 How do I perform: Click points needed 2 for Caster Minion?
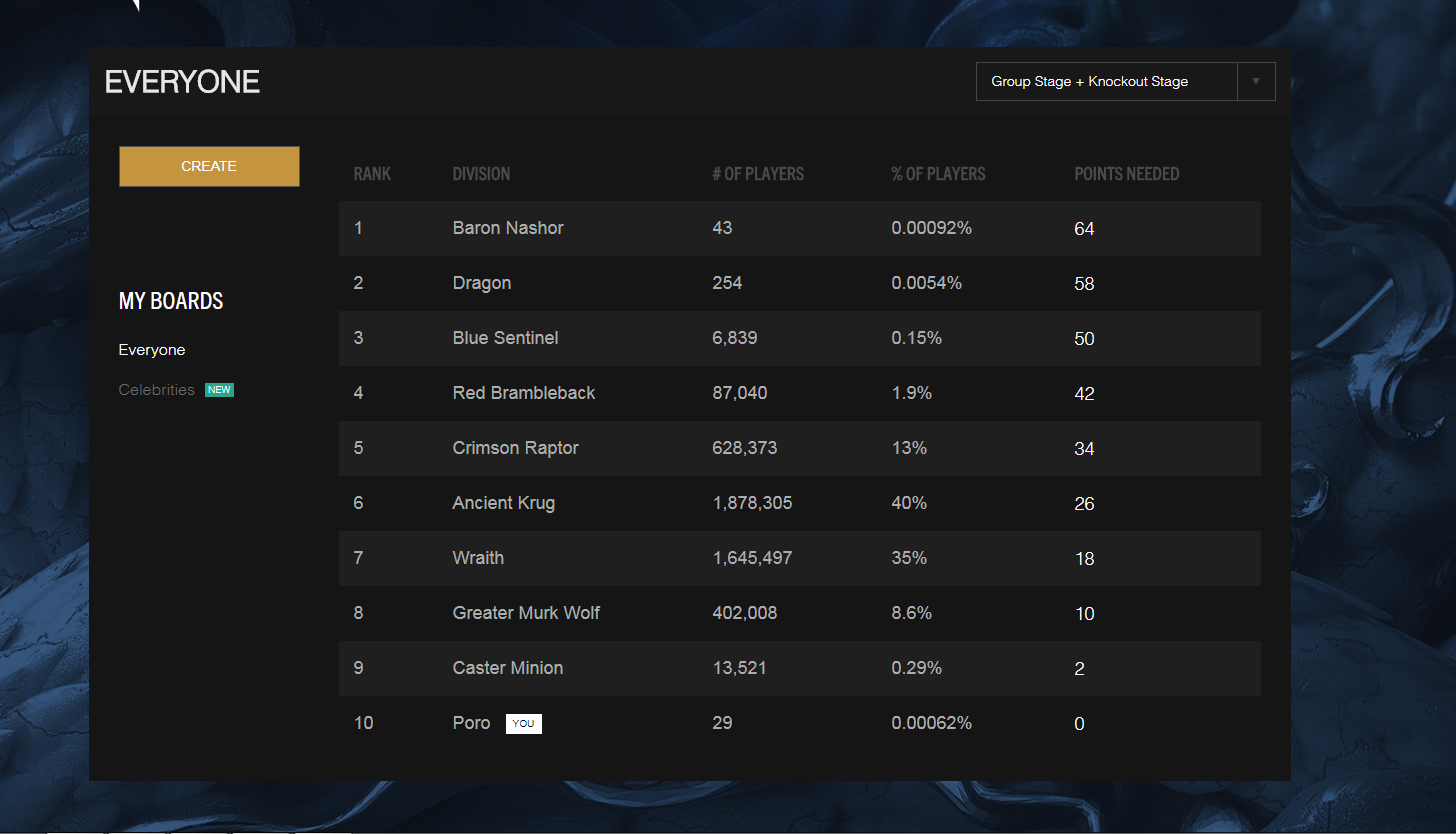coord(1079,669)
